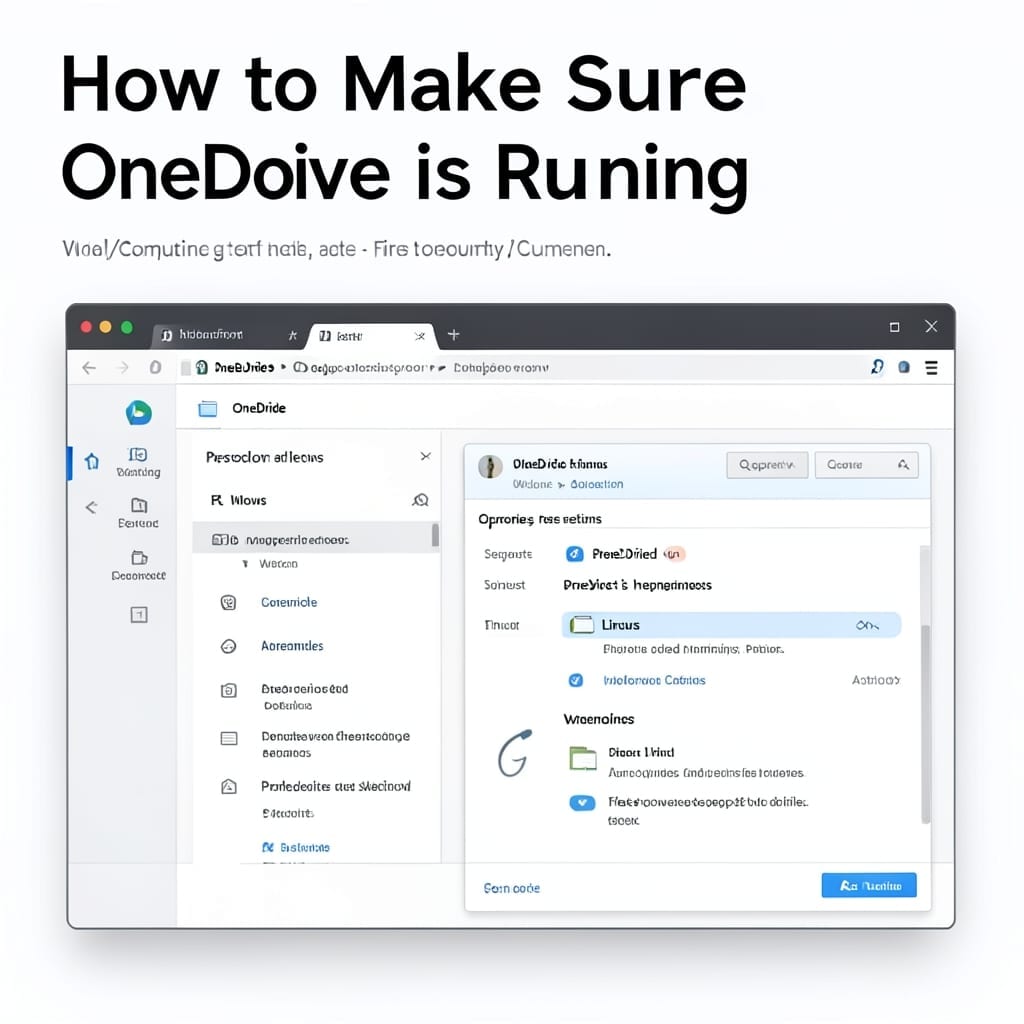Screen dimensions: 1024x1024
Task: Click the large curved arrow icon in dialog
Action: [x=515, y=753]
